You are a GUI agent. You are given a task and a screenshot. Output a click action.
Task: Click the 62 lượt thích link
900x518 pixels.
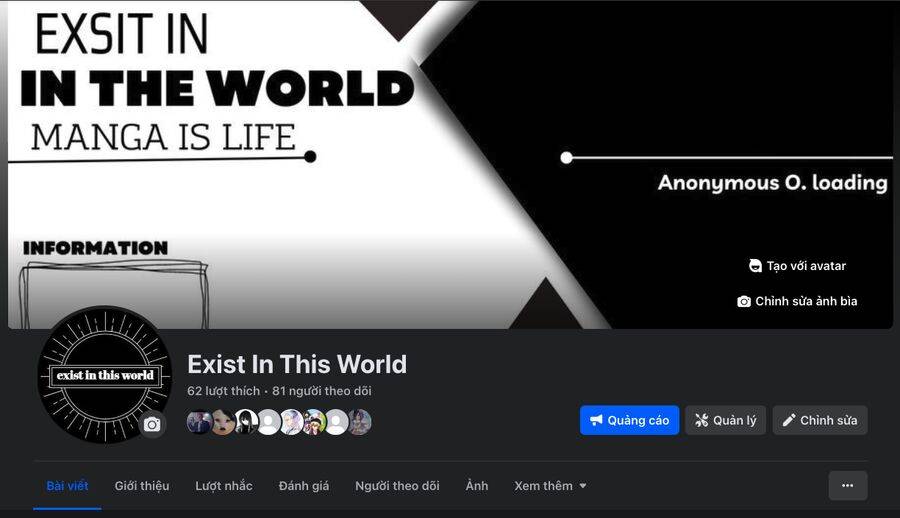[x=223, y=391]
